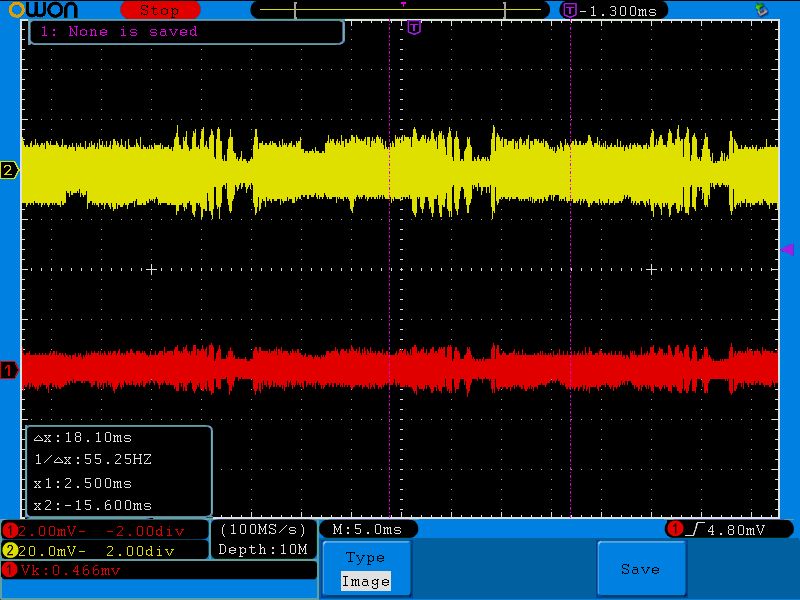Click the channel 2 yellow ground marker
The height and width of the screenshot is (600, 800).
pyautogui.click(x=10, y=171)
